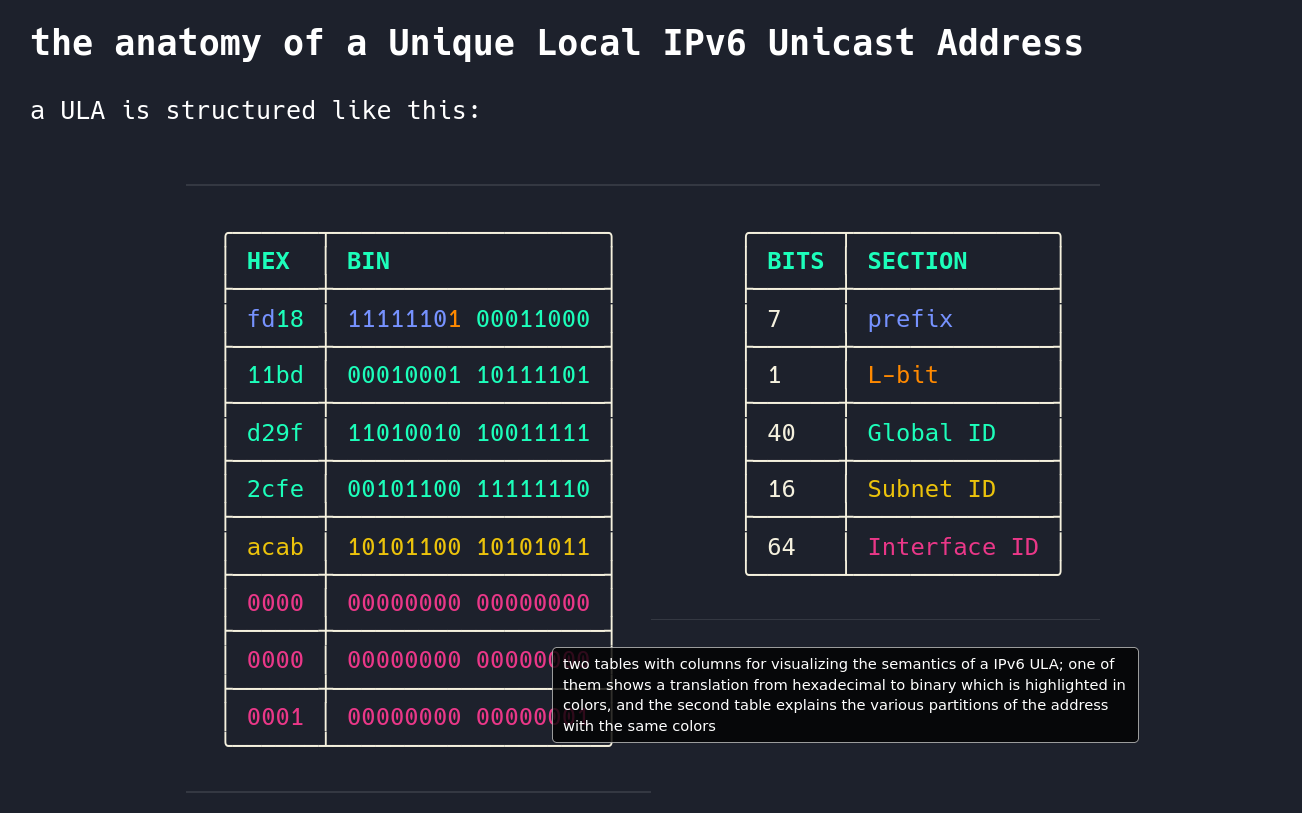Select the 2cfe hex cell
The image size is (1302, 813).
point(275,489)
